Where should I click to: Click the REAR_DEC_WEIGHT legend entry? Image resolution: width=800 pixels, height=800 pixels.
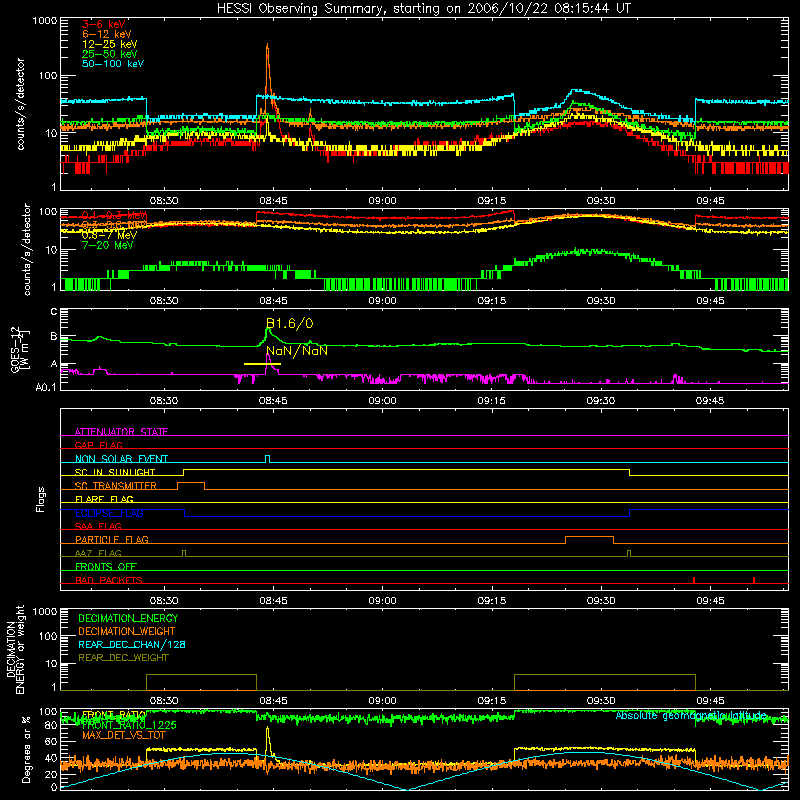pos(123,658)
